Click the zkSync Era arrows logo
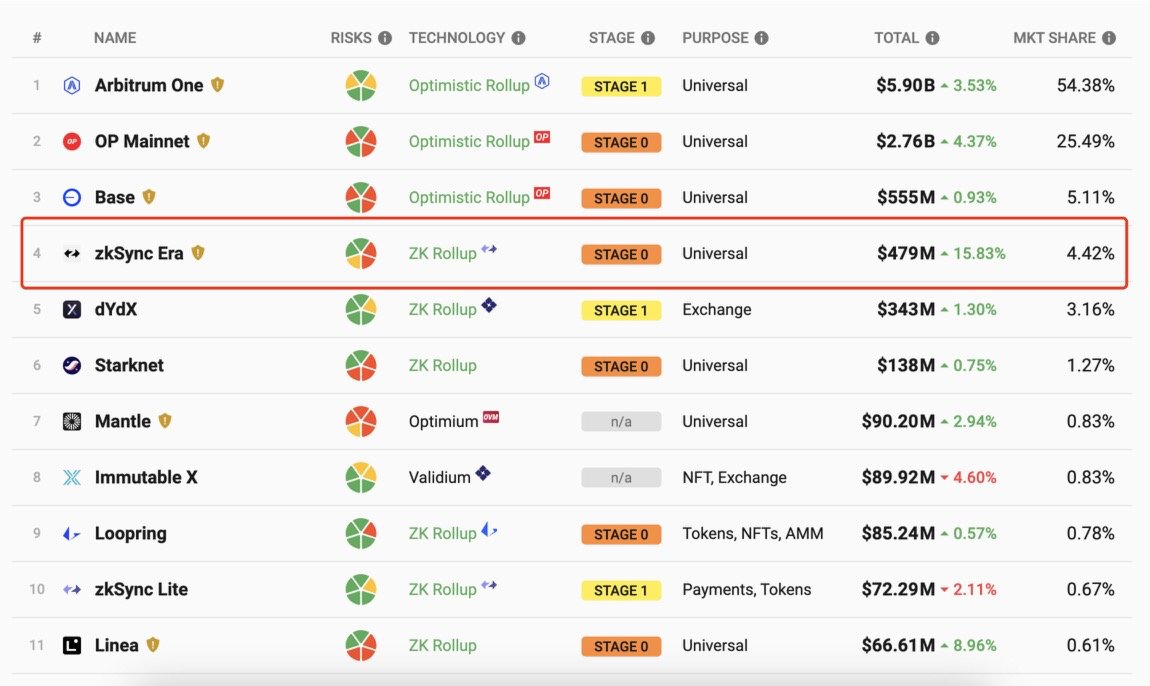Screen dimensions: 1150x686 click(x=72, y=254)
